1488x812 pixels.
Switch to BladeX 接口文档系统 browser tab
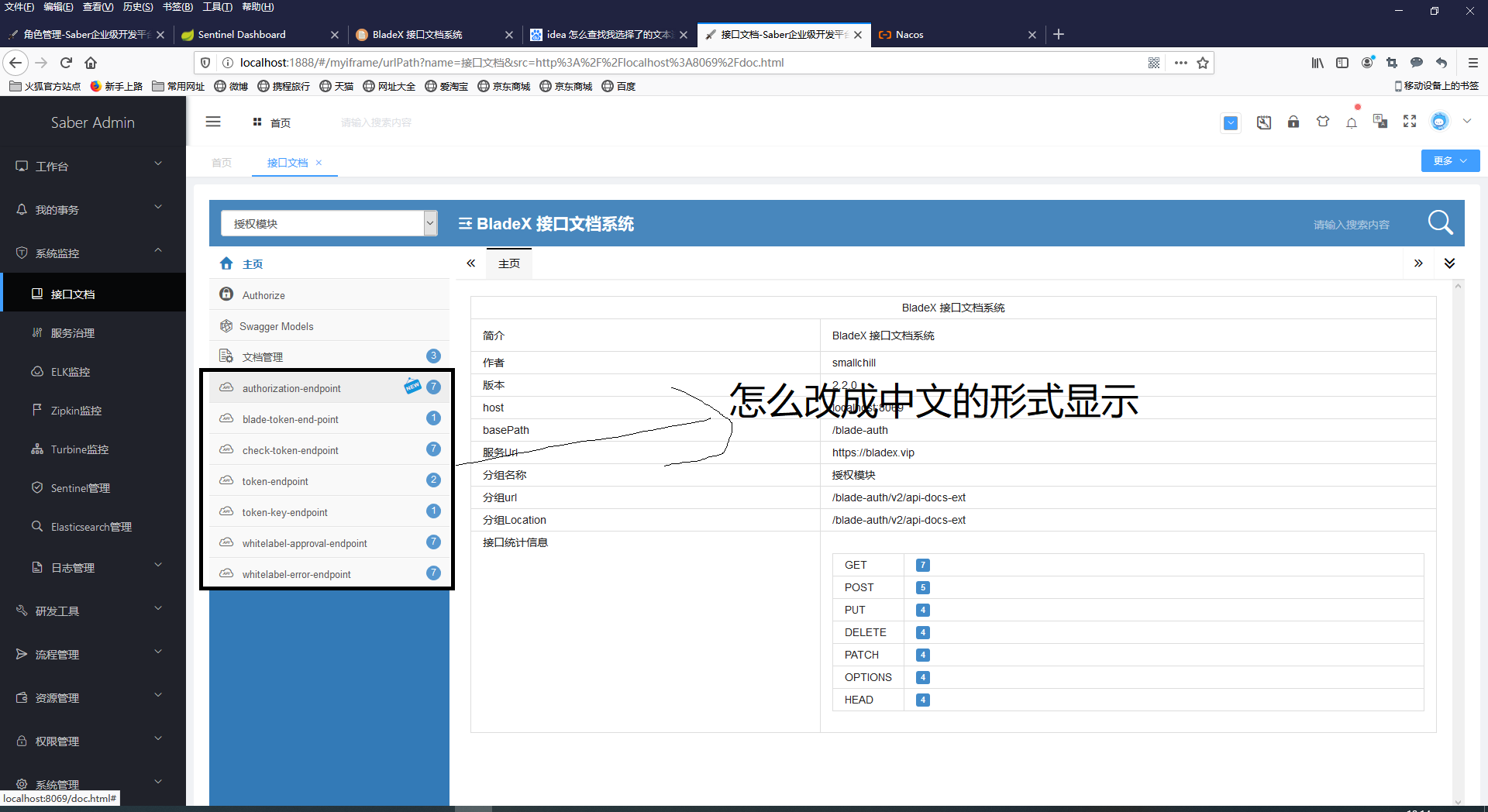435,34
